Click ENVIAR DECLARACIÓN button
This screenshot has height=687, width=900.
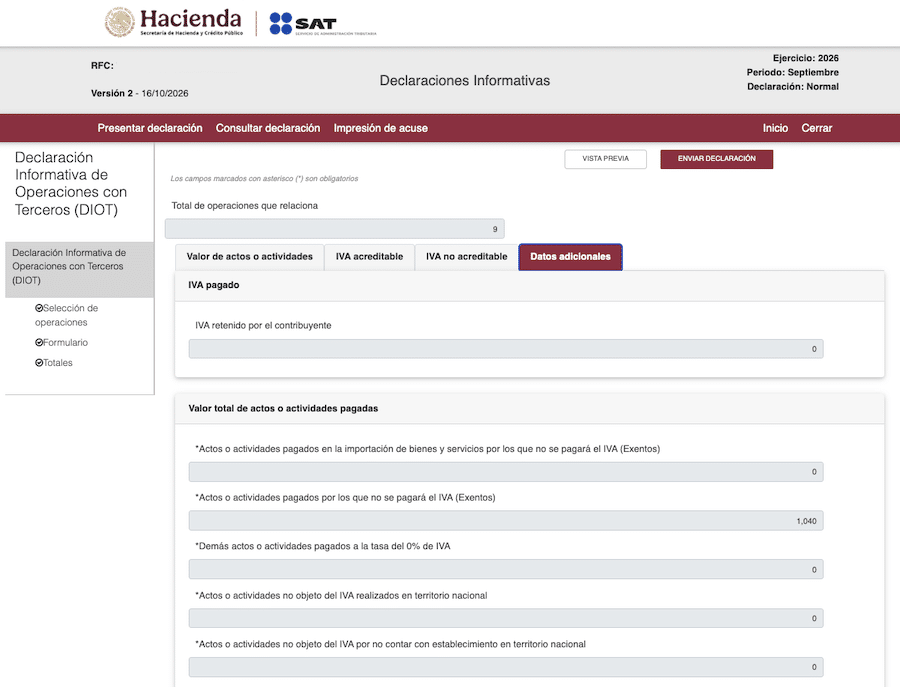(x=716, y=159)
